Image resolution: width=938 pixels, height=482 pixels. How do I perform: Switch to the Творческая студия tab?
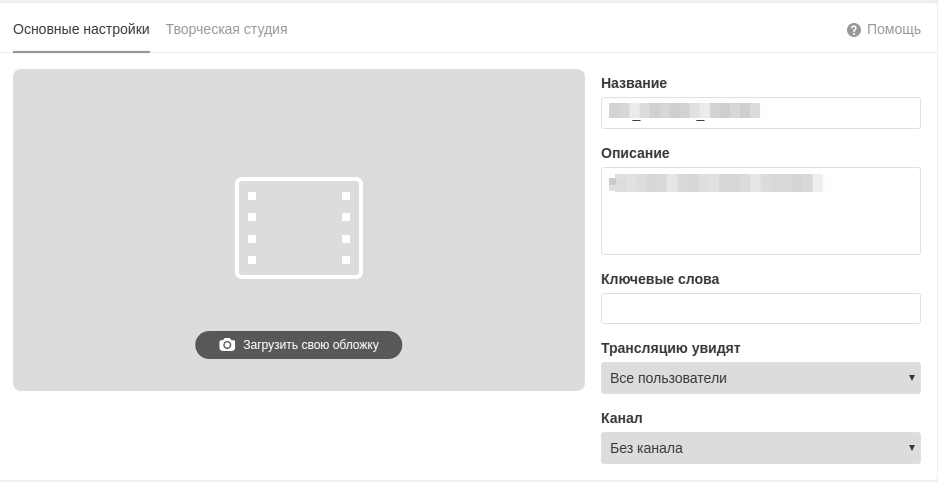tap(226, 29)
